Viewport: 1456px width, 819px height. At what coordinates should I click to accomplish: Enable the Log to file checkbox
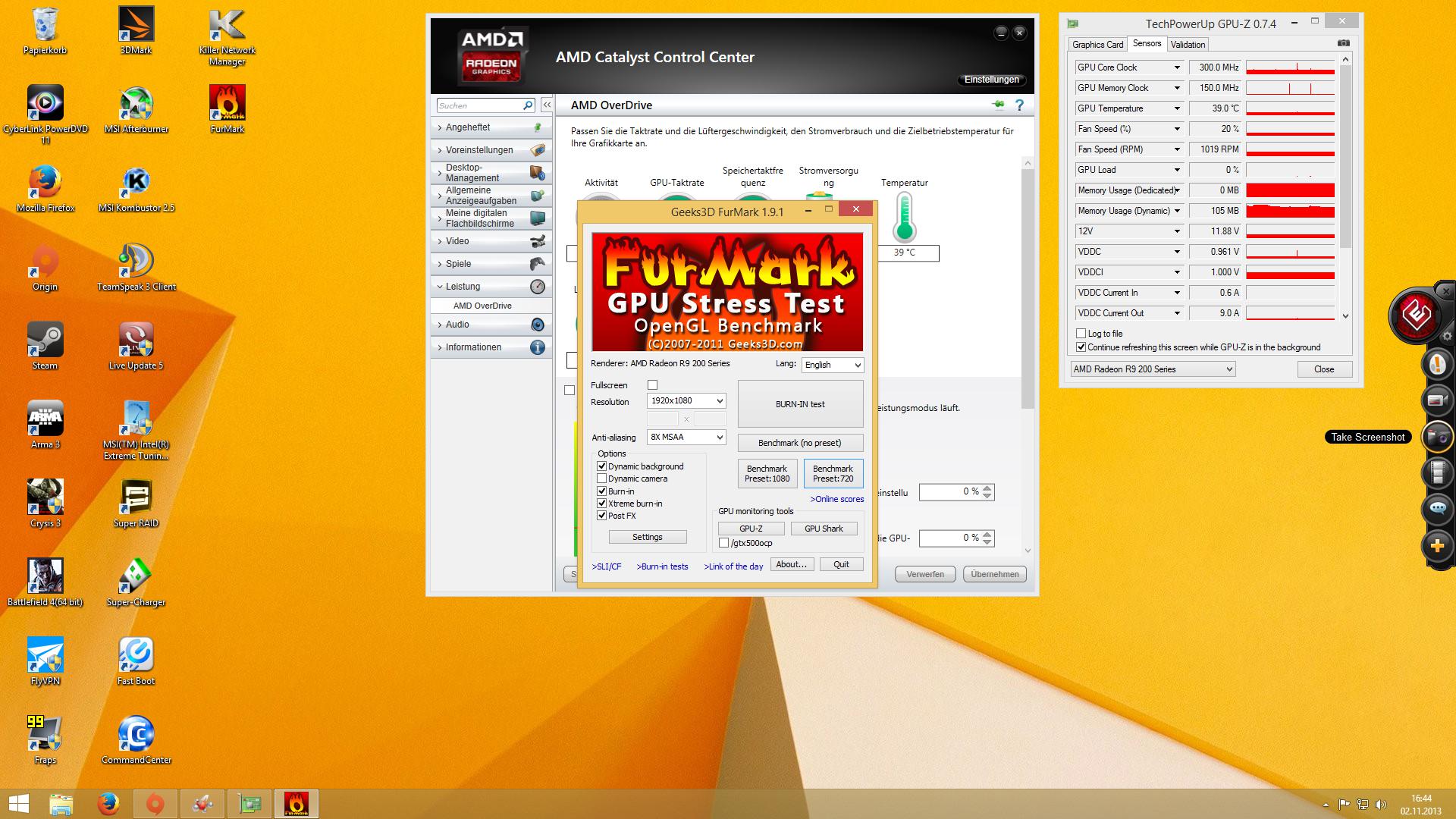click(1081, 334)
